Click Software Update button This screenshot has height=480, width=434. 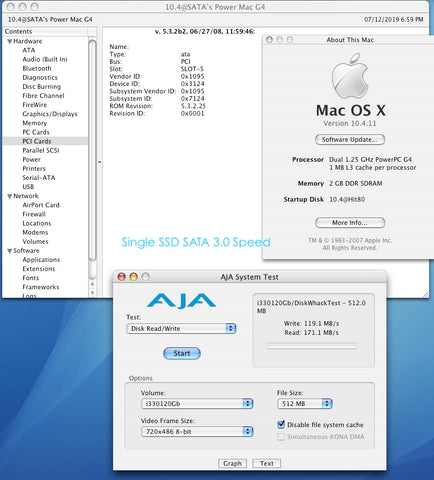coord(350,140)
